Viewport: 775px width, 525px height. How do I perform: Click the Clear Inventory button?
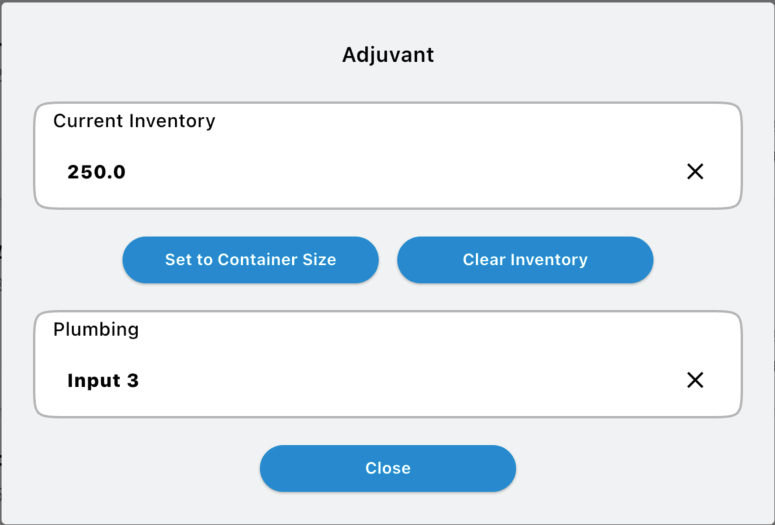[x=525, y=260]
